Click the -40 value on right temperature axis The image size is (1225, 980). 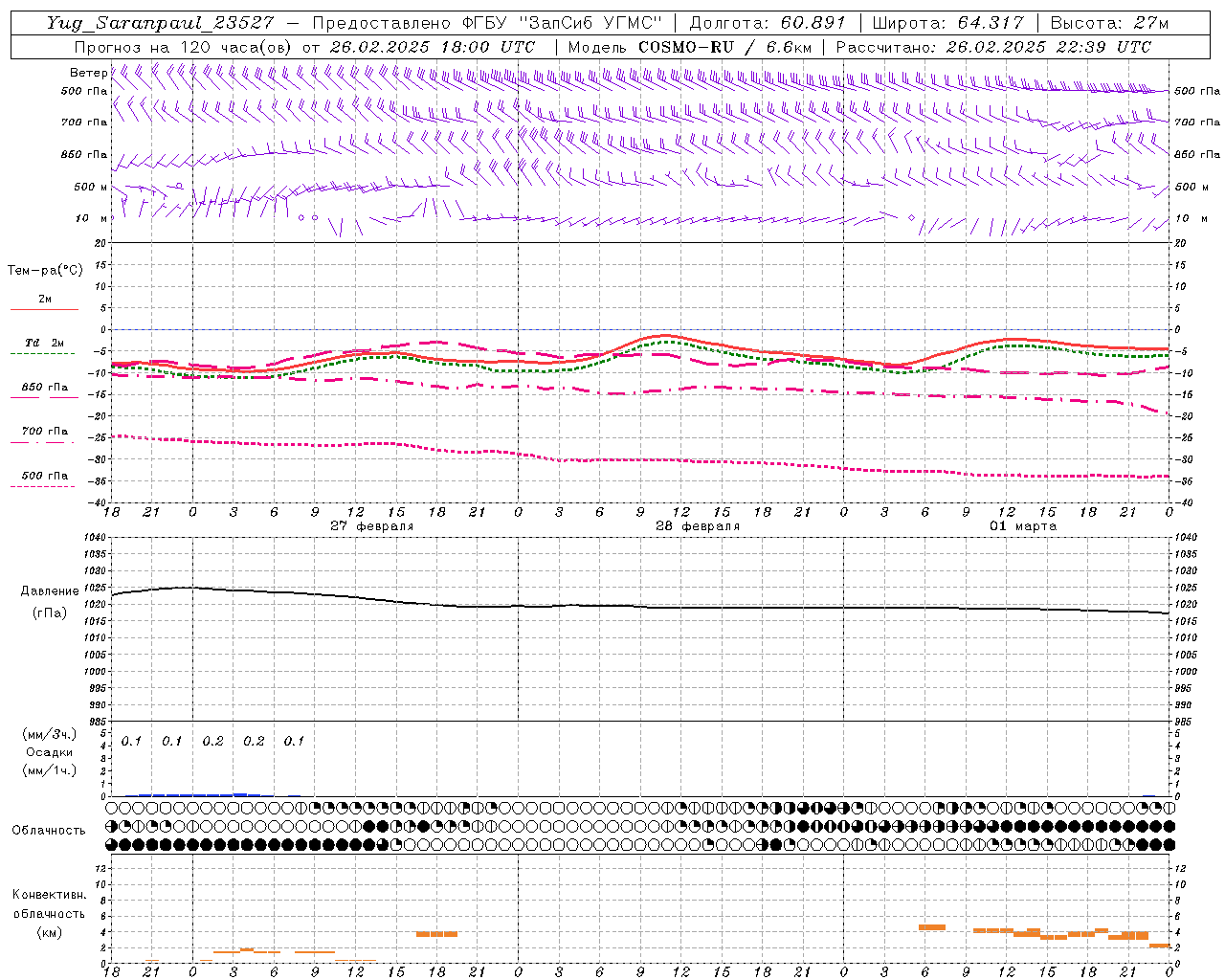pyautogui.click(x=1183, y=502)
